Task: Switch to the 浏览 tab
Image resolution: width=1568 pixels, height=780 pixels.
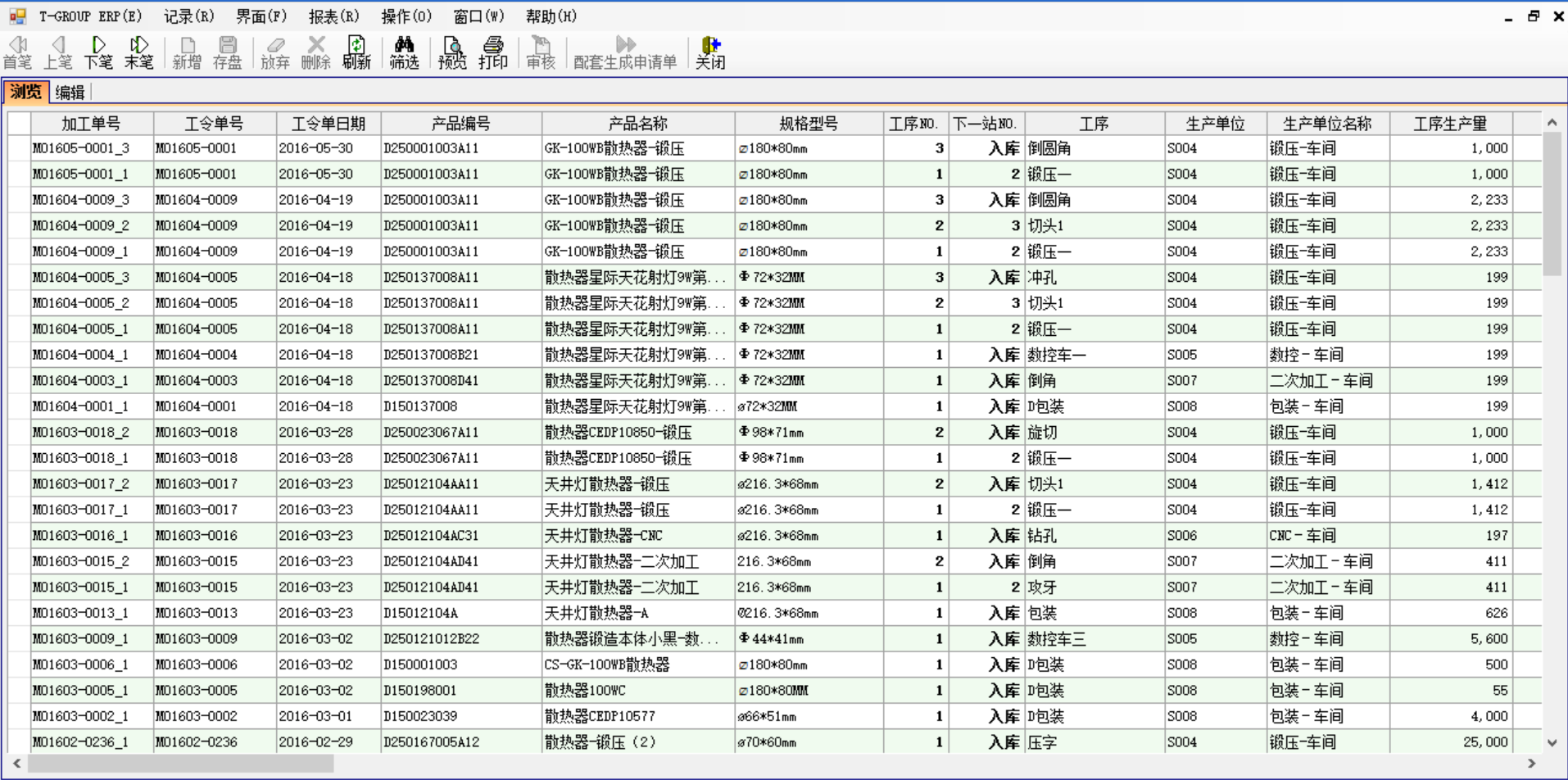Action: pos(26,92)
